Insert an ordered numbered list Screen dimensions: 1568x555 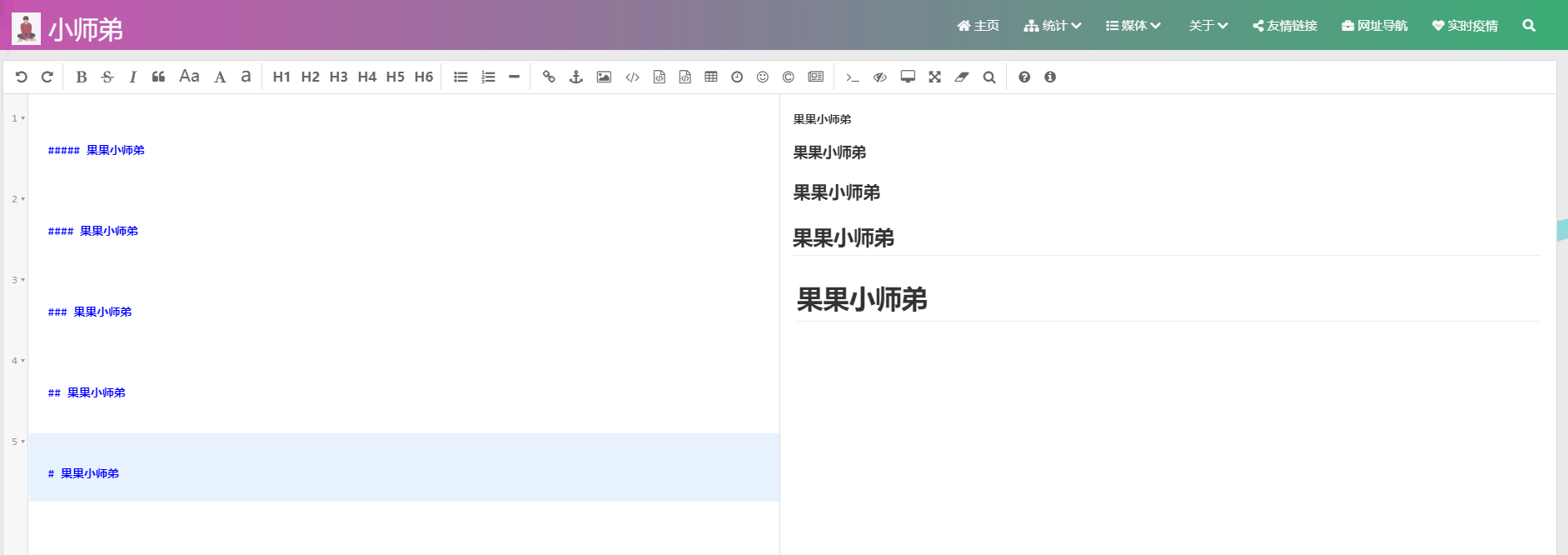488,77
